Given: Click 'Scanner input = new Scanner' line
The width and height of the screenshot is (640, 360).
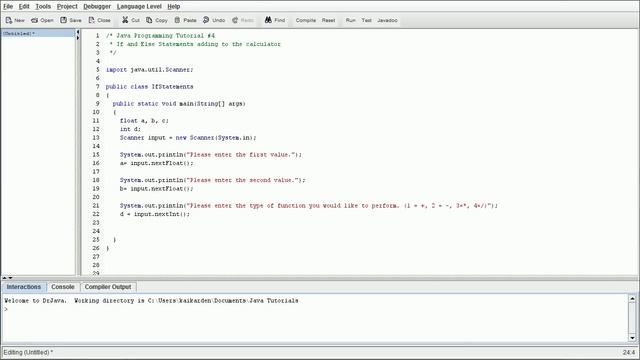Looking at the screenshot, I should 188,138.
